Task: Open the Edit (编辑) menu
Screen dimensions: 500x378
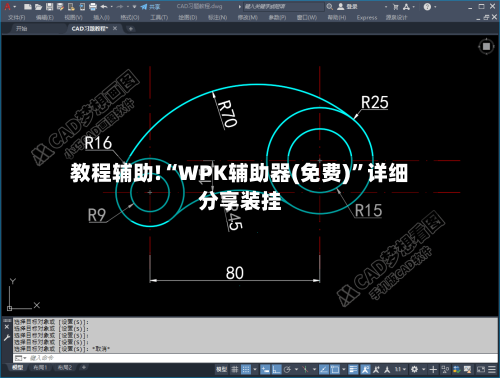Action: pyautogui.click(x=45, y=17)
